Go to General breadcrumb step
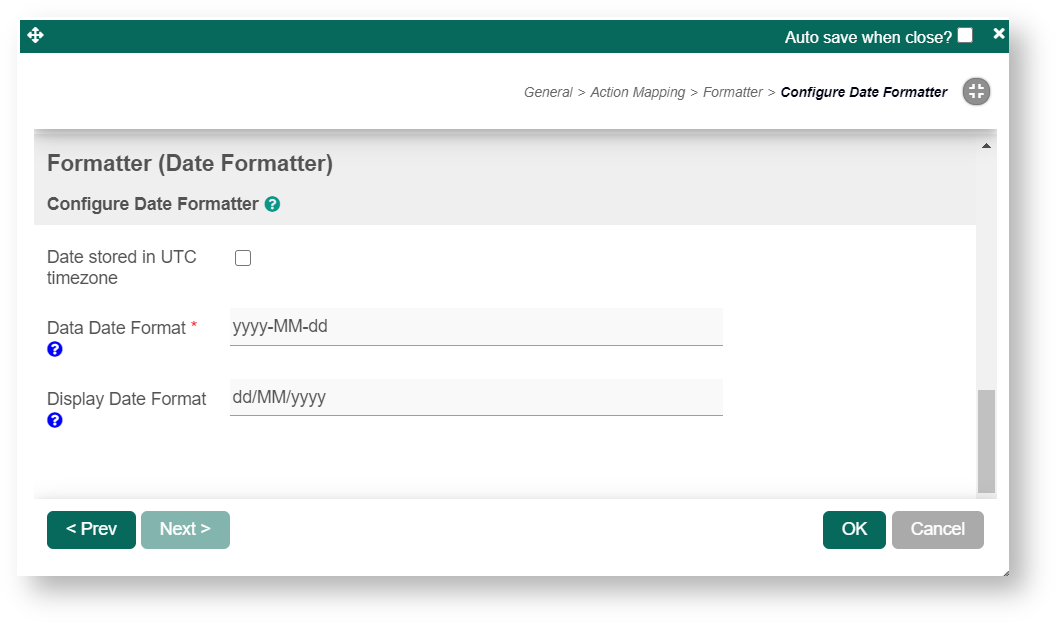1057x624 pixels. coord(548,92)
